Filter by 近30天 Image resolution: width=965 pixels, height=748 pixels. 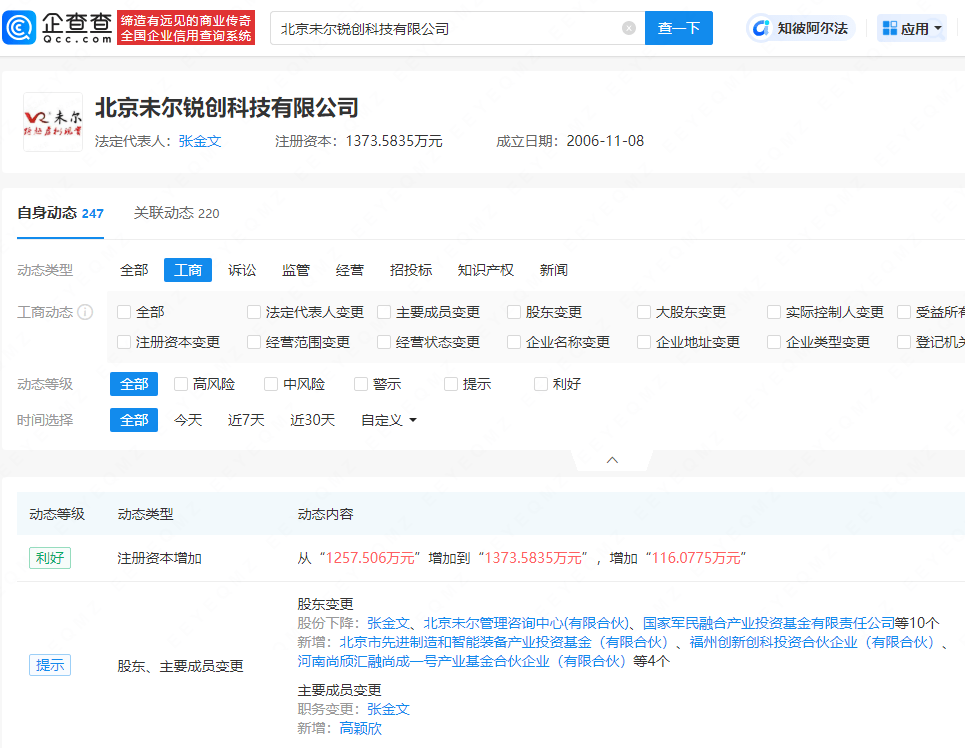coord(313,420)
